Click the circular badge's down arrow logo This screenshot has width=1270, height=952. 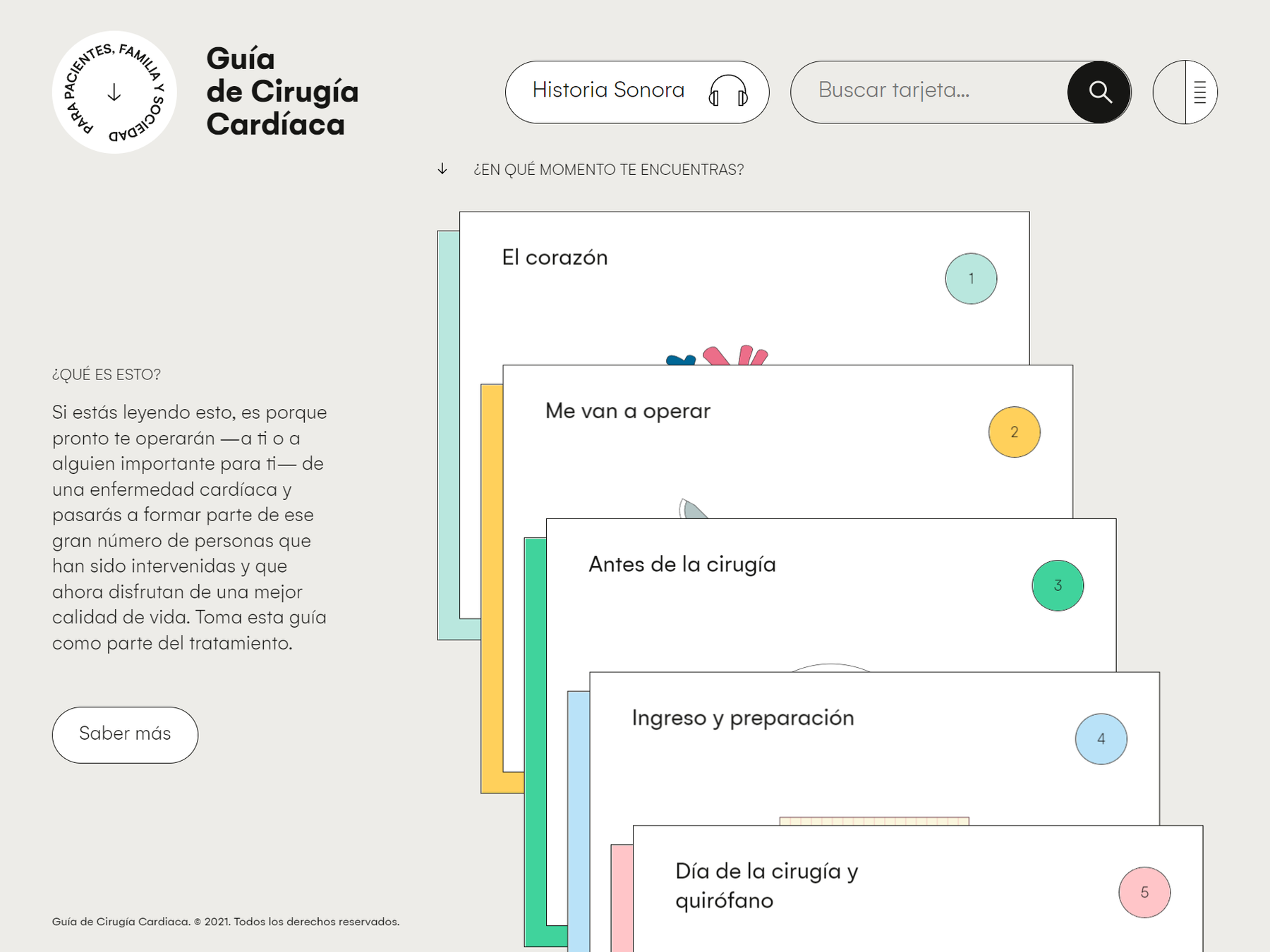coord(114,92)
